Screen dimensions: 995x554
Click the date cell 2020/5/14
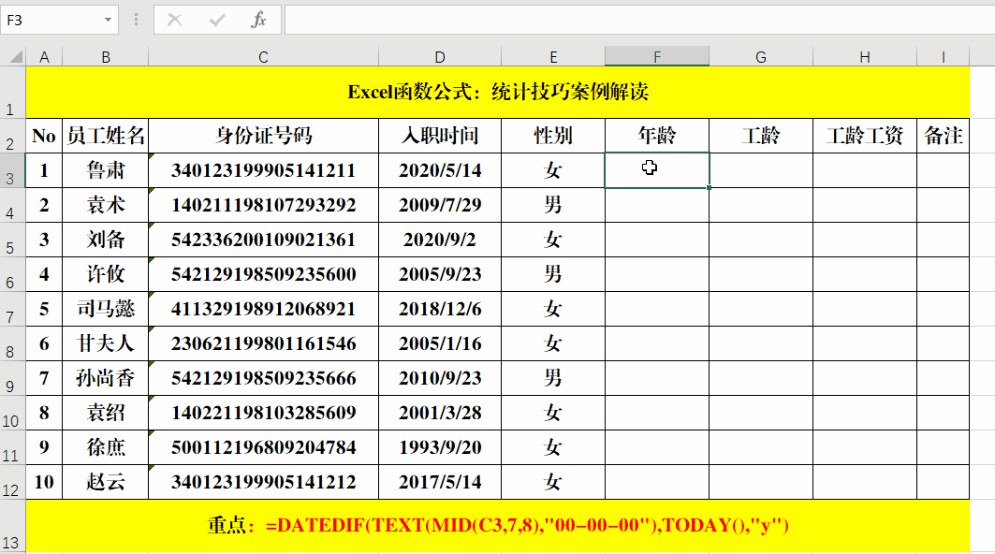point(440,170)
